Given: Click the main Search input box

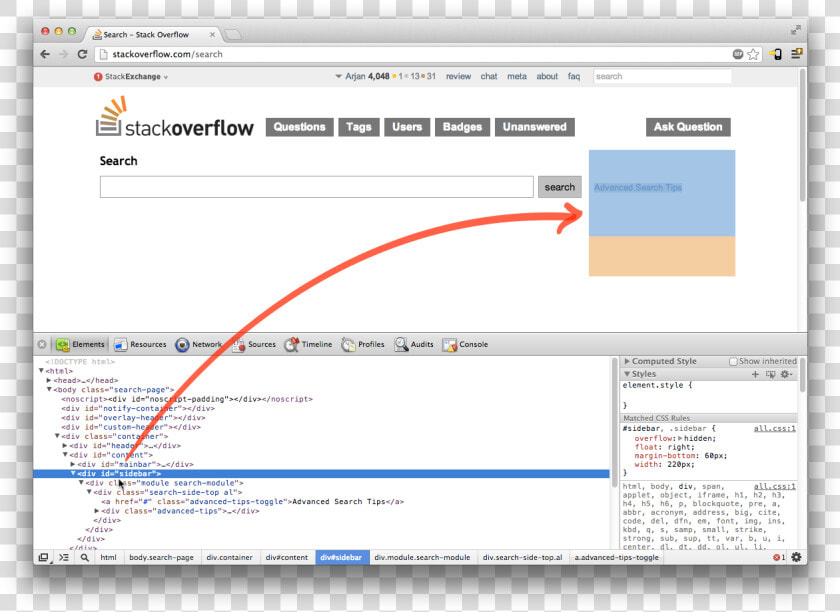Looking at the screenshot, I should 317,187.
